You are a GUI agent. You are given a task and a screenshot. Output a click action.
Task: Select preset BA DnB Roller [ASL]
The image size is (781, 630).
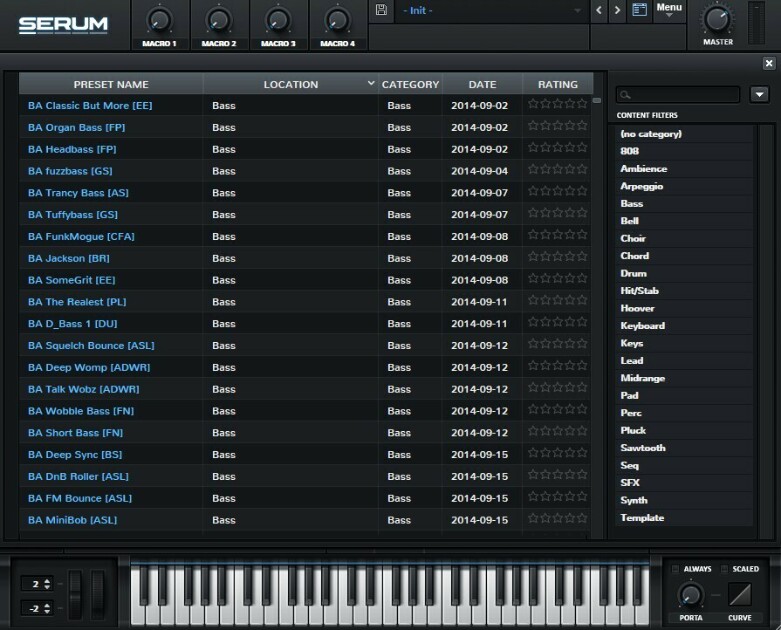78,477
